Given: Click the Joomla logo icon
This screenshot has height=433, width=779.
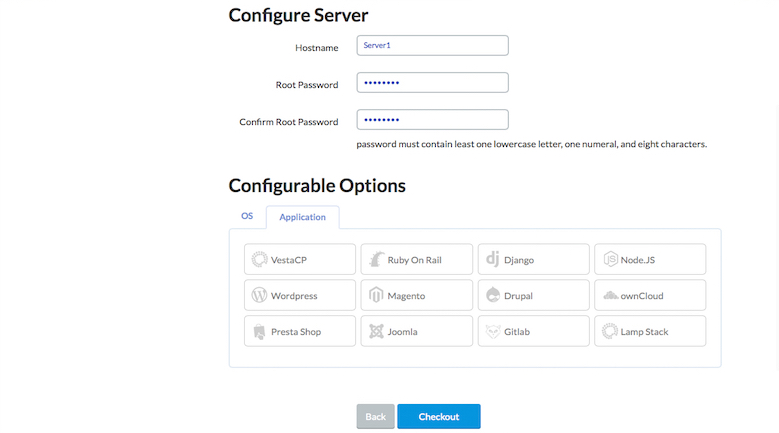Looking at the screenshot, I should [376, 332].
